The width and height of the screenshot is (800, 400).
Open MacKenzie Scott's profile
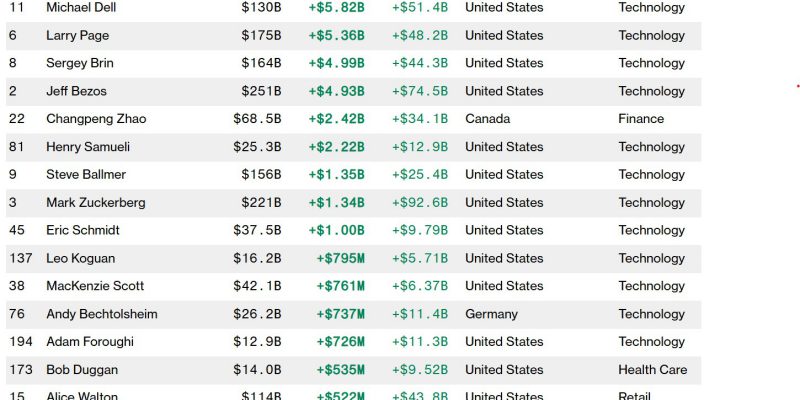tap(95, 286)
